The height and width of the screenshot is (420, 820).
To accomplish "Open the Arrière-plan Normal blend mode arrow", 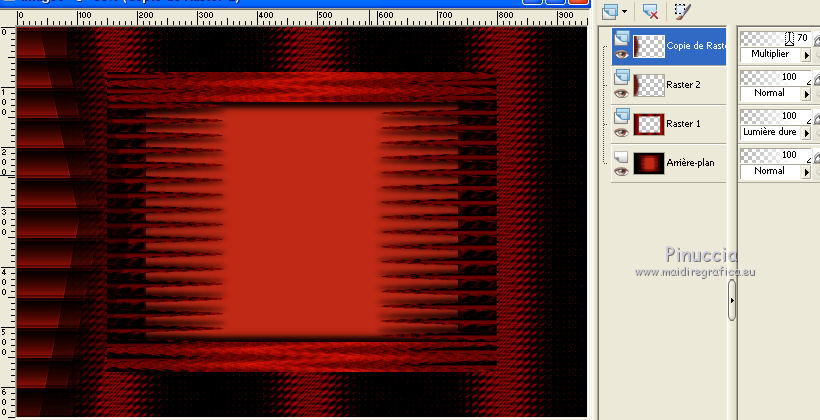I will tap(806, 172).
